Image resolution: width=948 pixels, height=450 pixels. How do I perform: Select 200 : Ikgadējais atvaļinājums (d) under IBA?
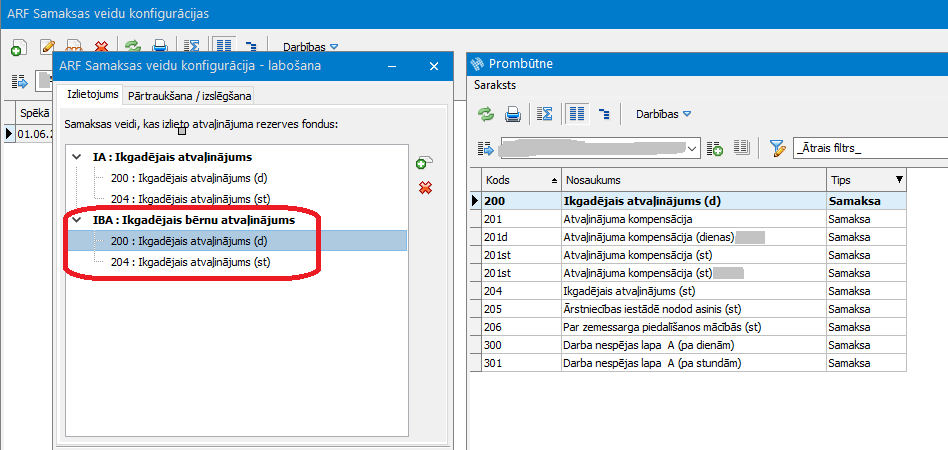point(189,241)
